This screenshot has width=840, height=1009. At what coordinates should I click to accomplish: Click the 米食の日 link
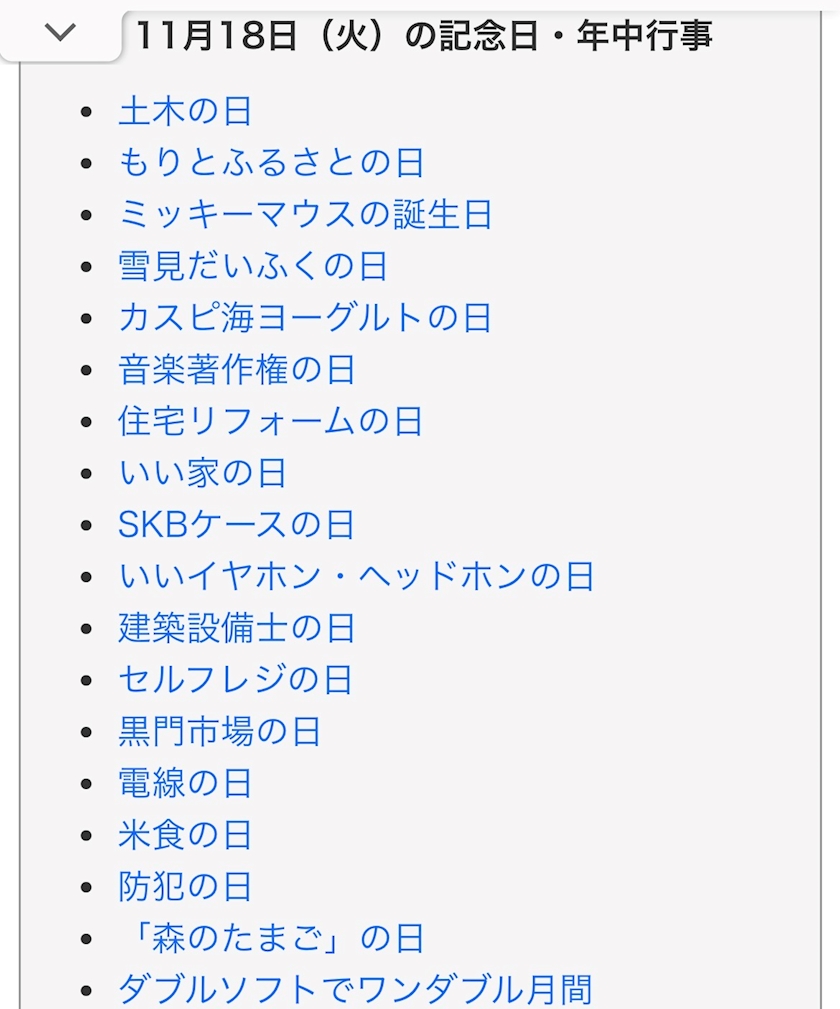click(185, 835)
